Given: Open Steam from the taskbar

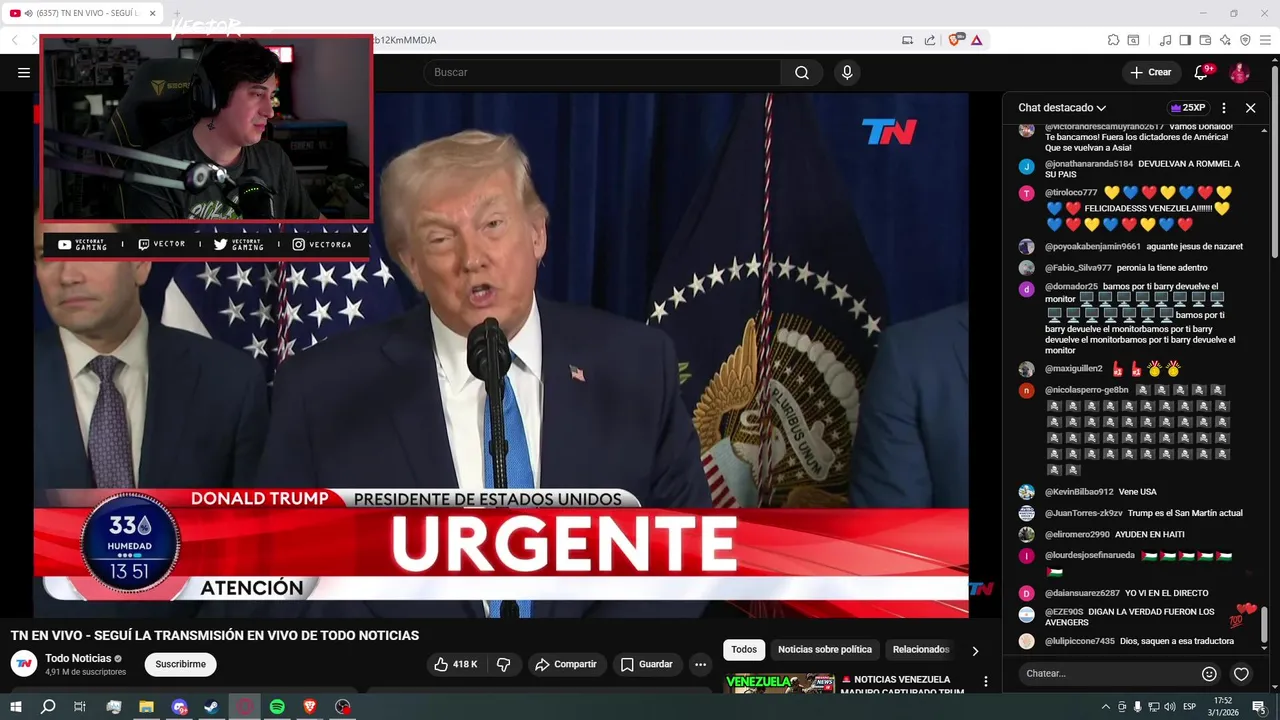Looking at the screenshot, I should 212,707.
